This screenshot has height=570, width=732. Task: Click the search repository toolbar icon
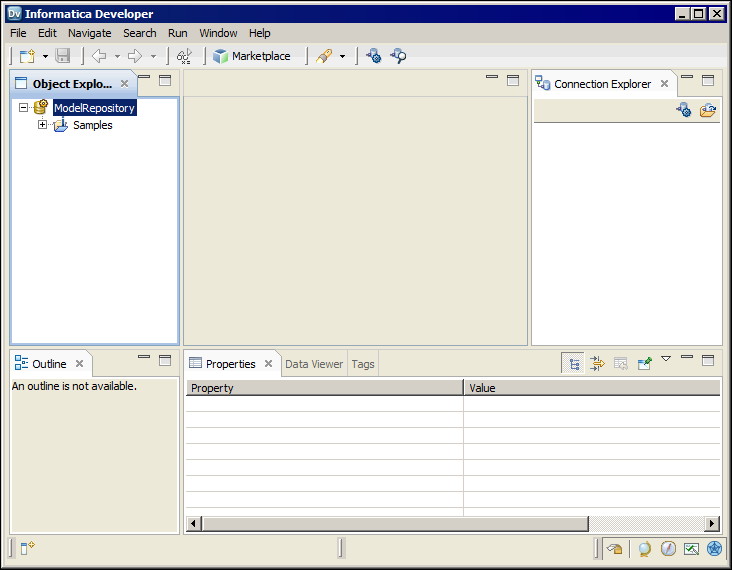398,56
